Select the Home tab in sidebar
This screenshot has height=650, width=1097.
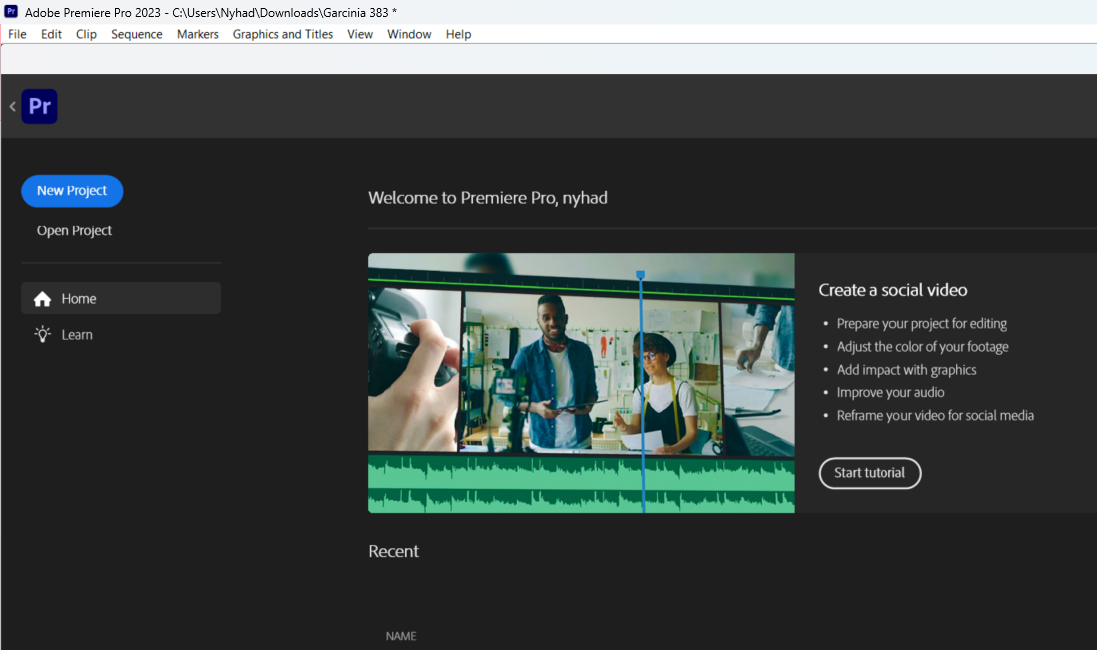click(x=121, y=298)
